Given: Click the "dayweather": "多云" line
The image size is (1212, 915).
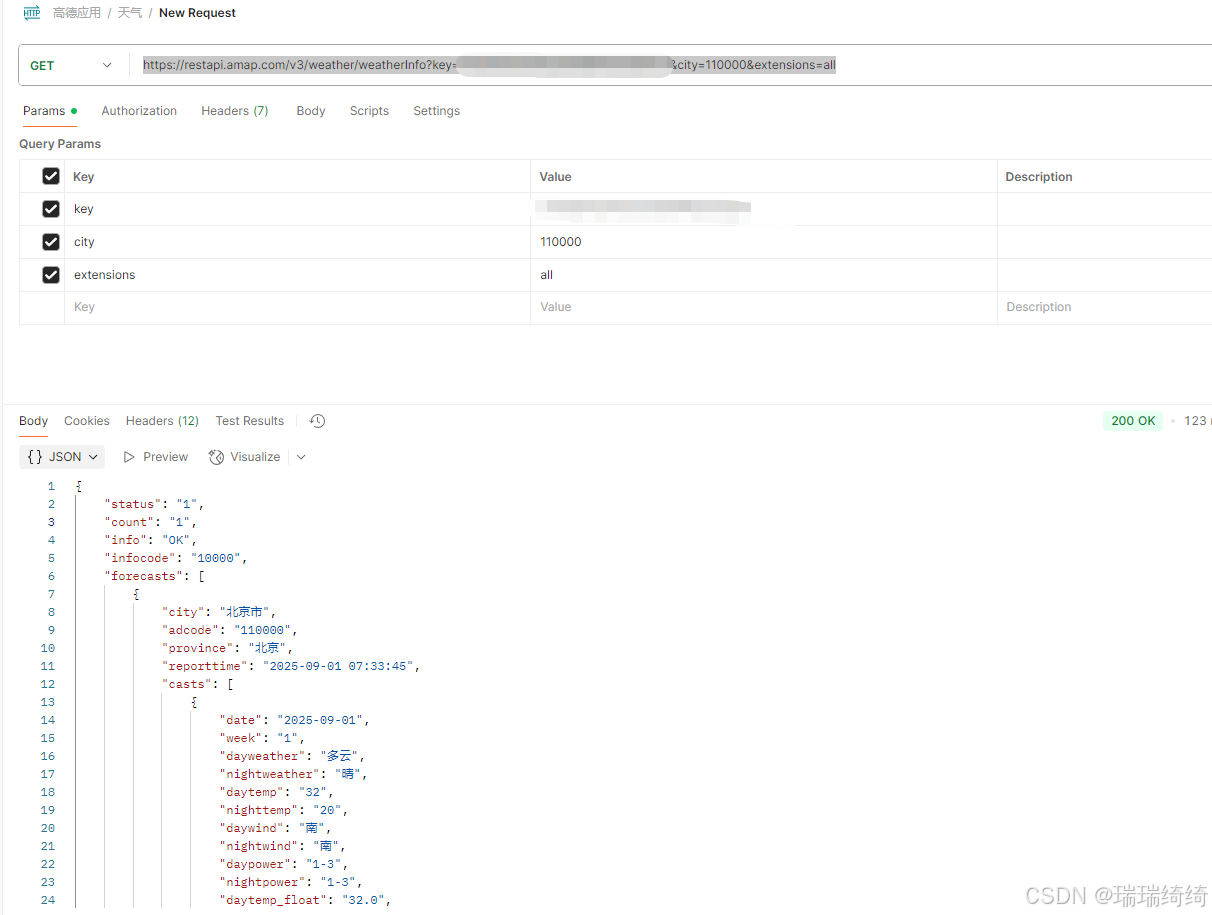Looking at the screenshot, I should pos(292,756).
